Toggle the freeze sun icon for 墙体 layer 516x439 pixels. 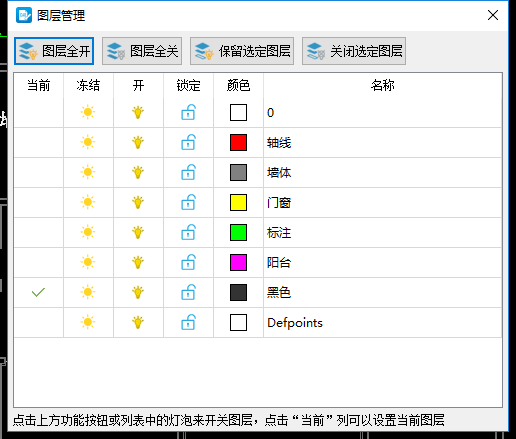(x=88, y=172)
